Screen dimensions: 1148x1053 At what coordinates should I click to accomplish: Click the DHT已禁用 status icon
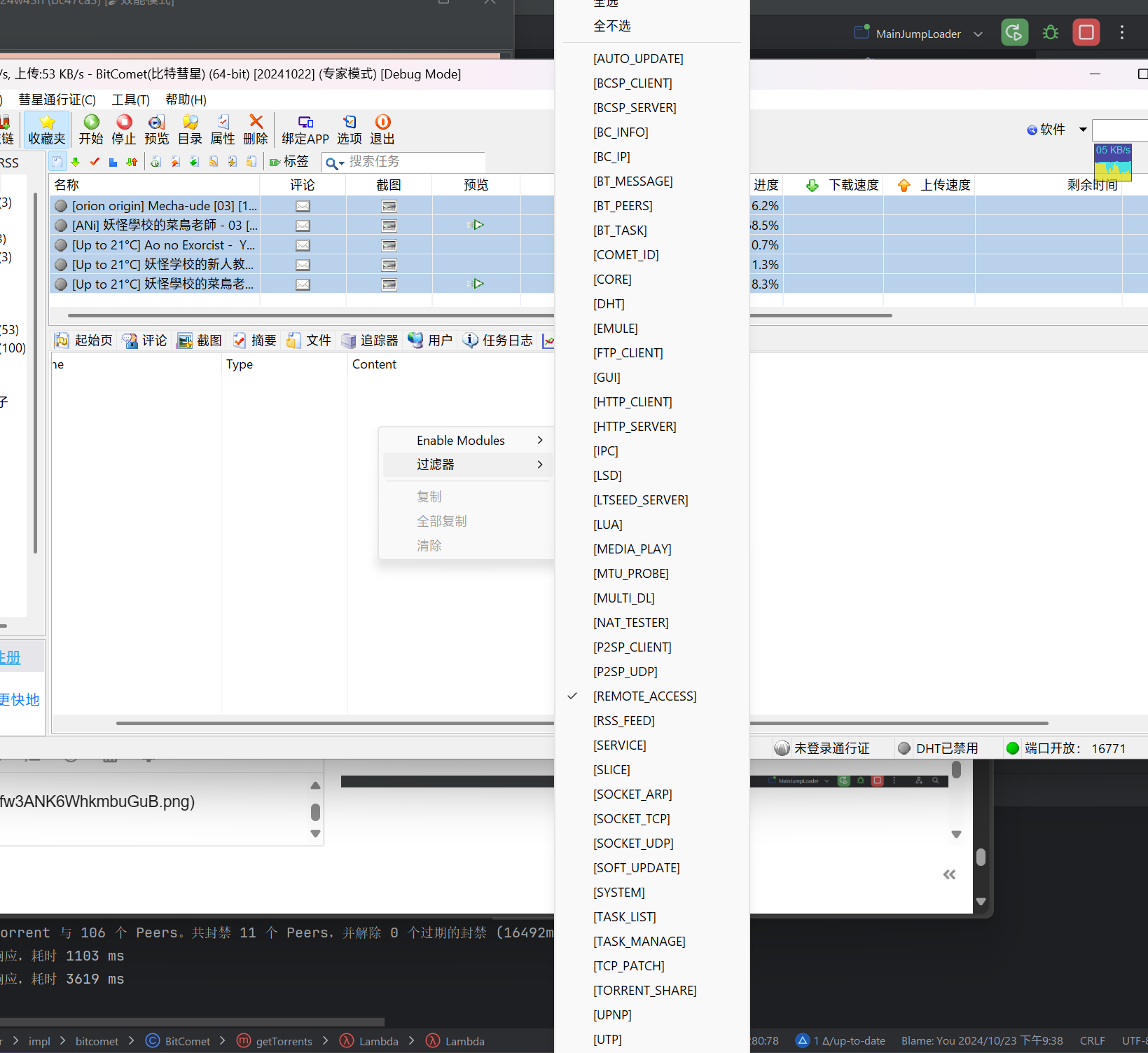pyautogui.click(x=904, y=748)
